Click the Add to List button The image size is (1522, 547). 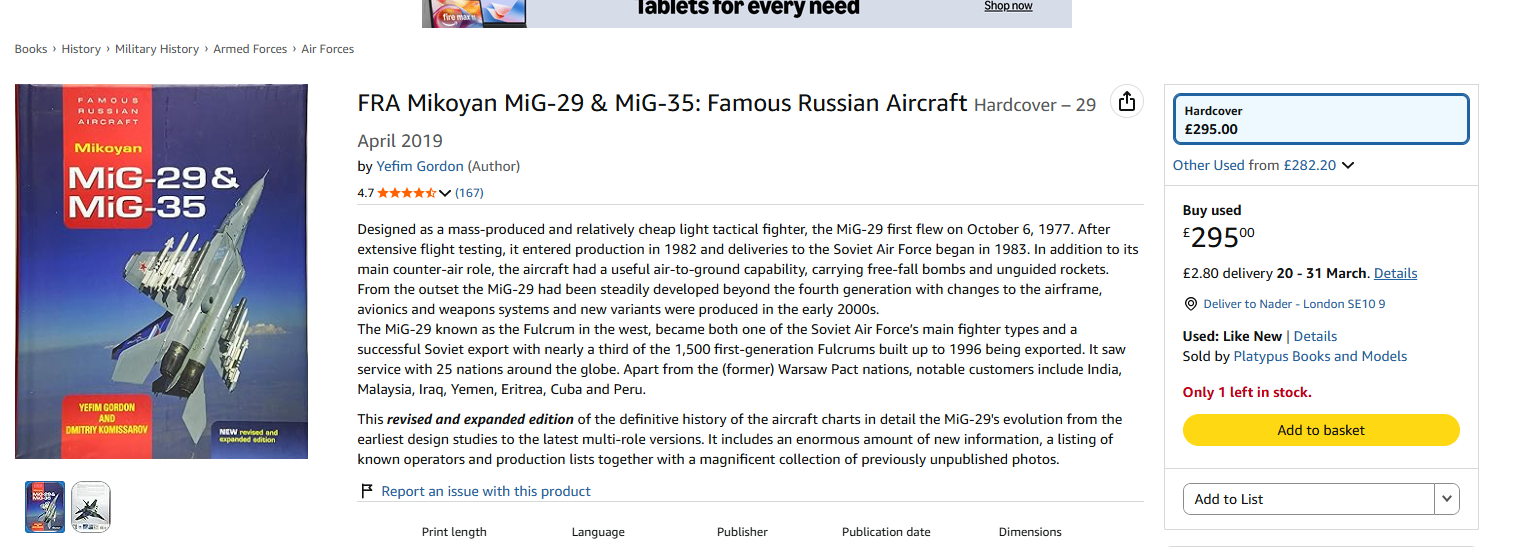click(x=1309, y=499)
